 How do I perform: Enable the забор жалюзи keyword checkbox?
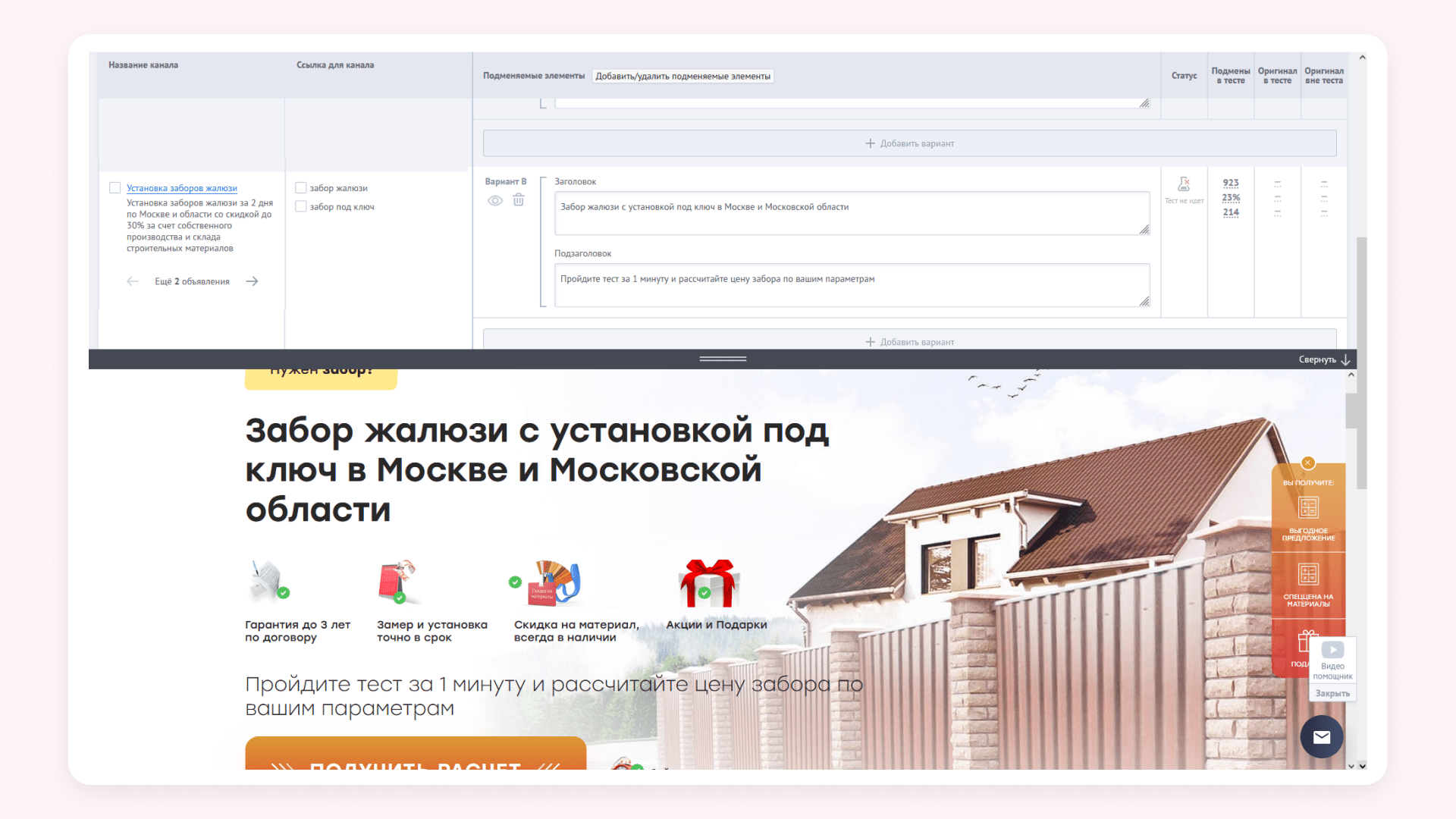(301, 188)
